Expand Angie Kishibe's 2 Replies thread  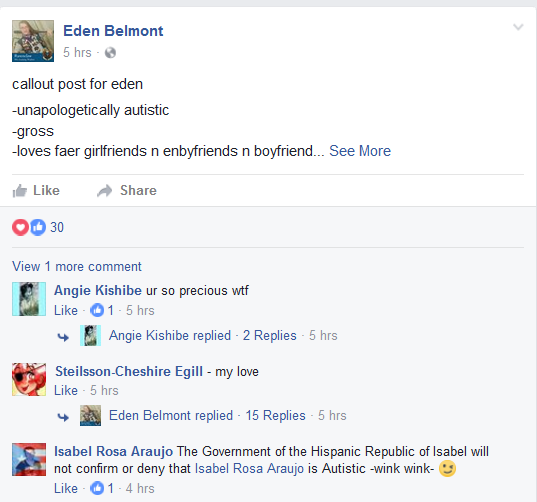pos(270,336)
